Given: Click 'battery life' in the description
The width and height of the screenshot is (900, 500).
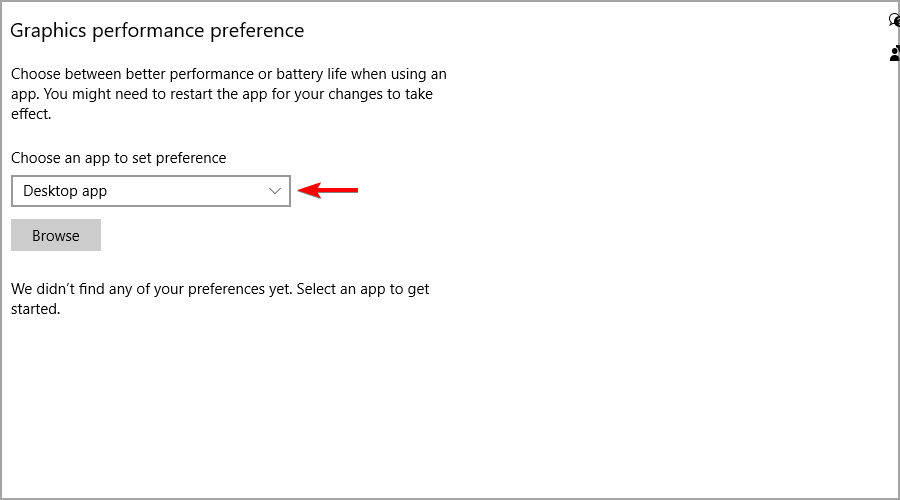Looking at the screenshot, I should point(311,74).
